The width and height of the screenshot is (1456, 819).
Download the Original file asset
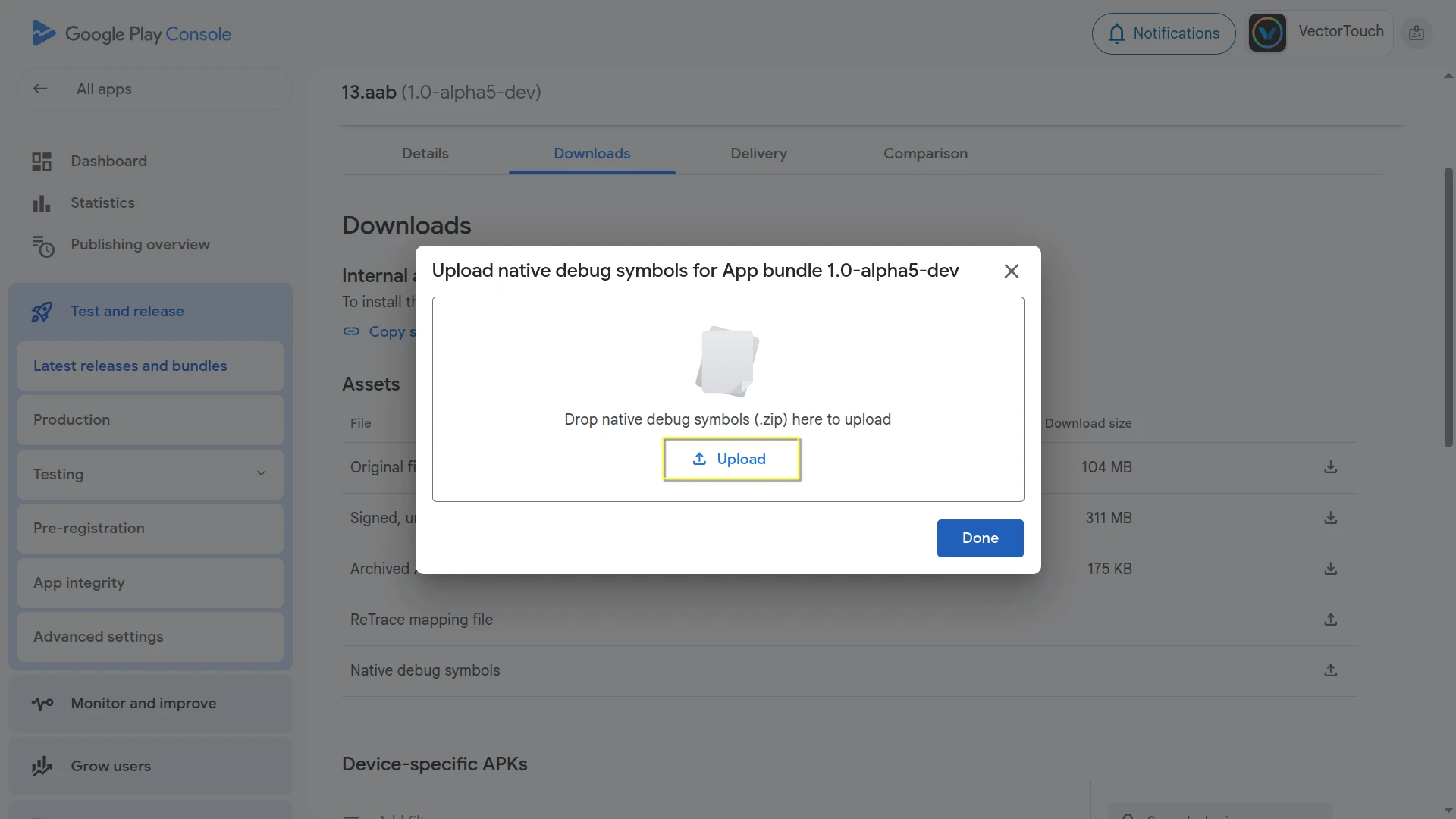(1330, 467)
